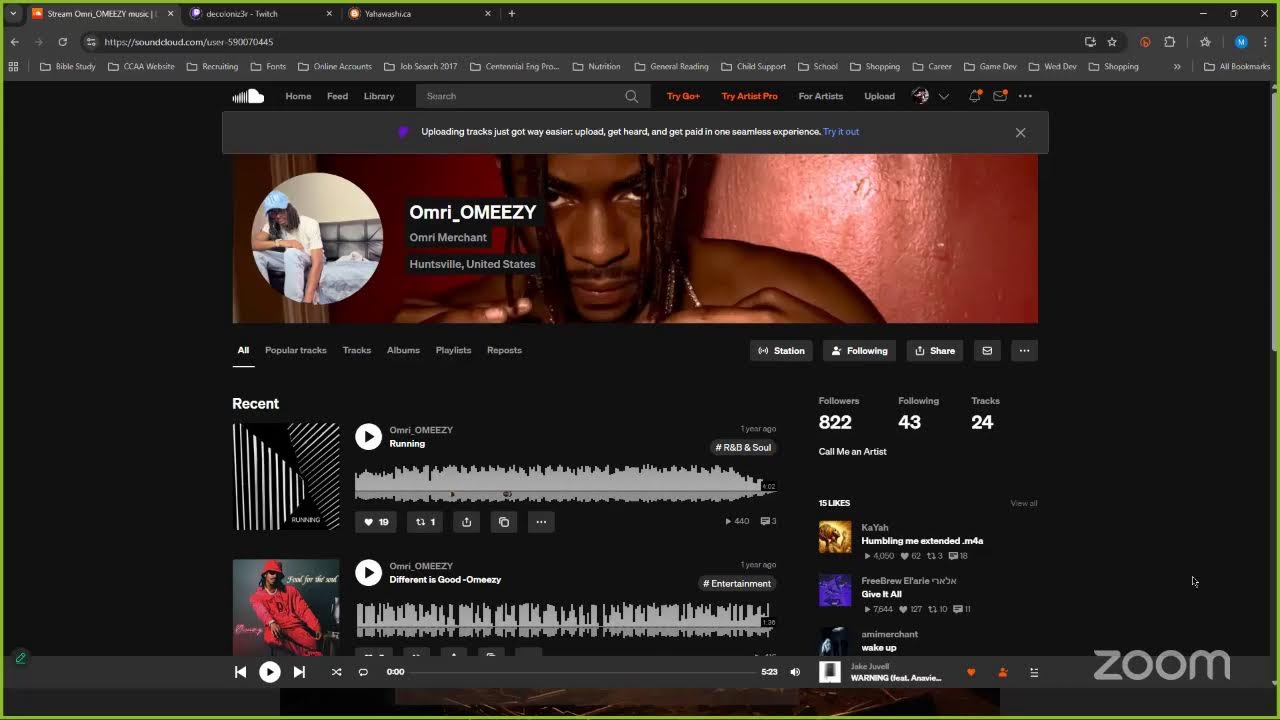
Task: Seek in the player progress bar
Action: pos(583,672)
